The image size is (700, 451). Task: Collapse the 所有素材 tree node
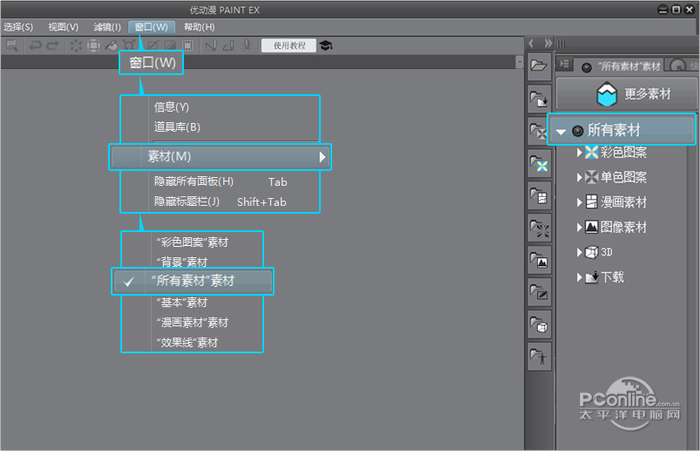[561, 131]
